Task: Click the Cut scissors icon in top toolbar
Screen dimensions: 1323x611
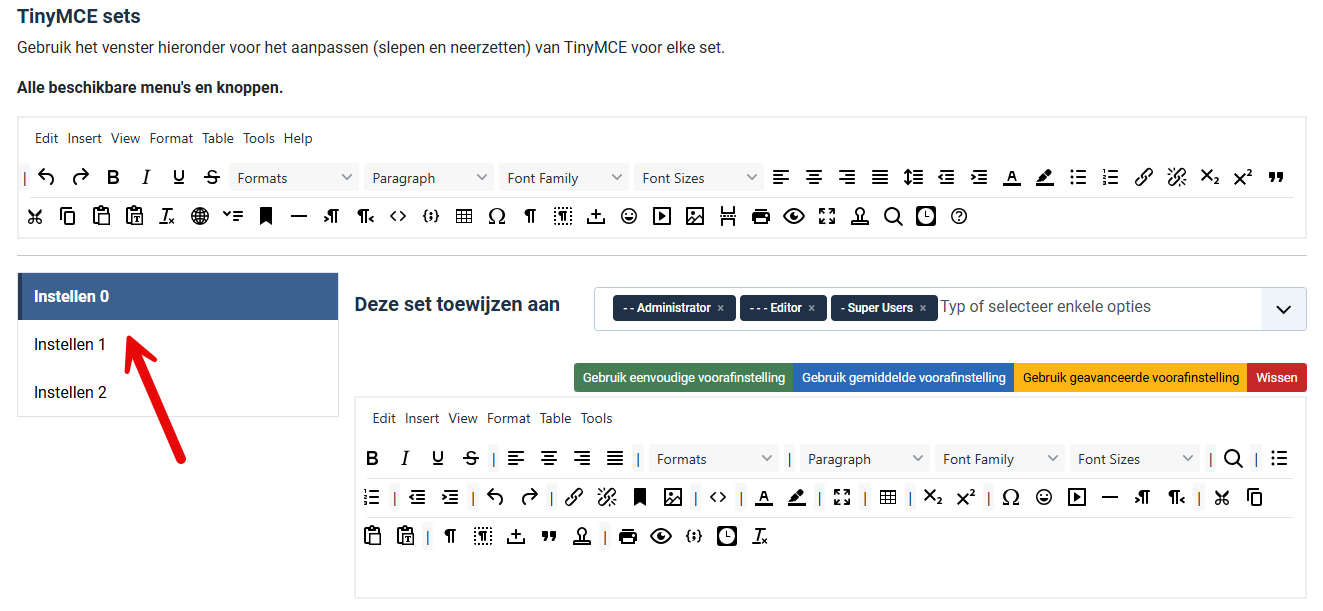Action: point(35,216)
